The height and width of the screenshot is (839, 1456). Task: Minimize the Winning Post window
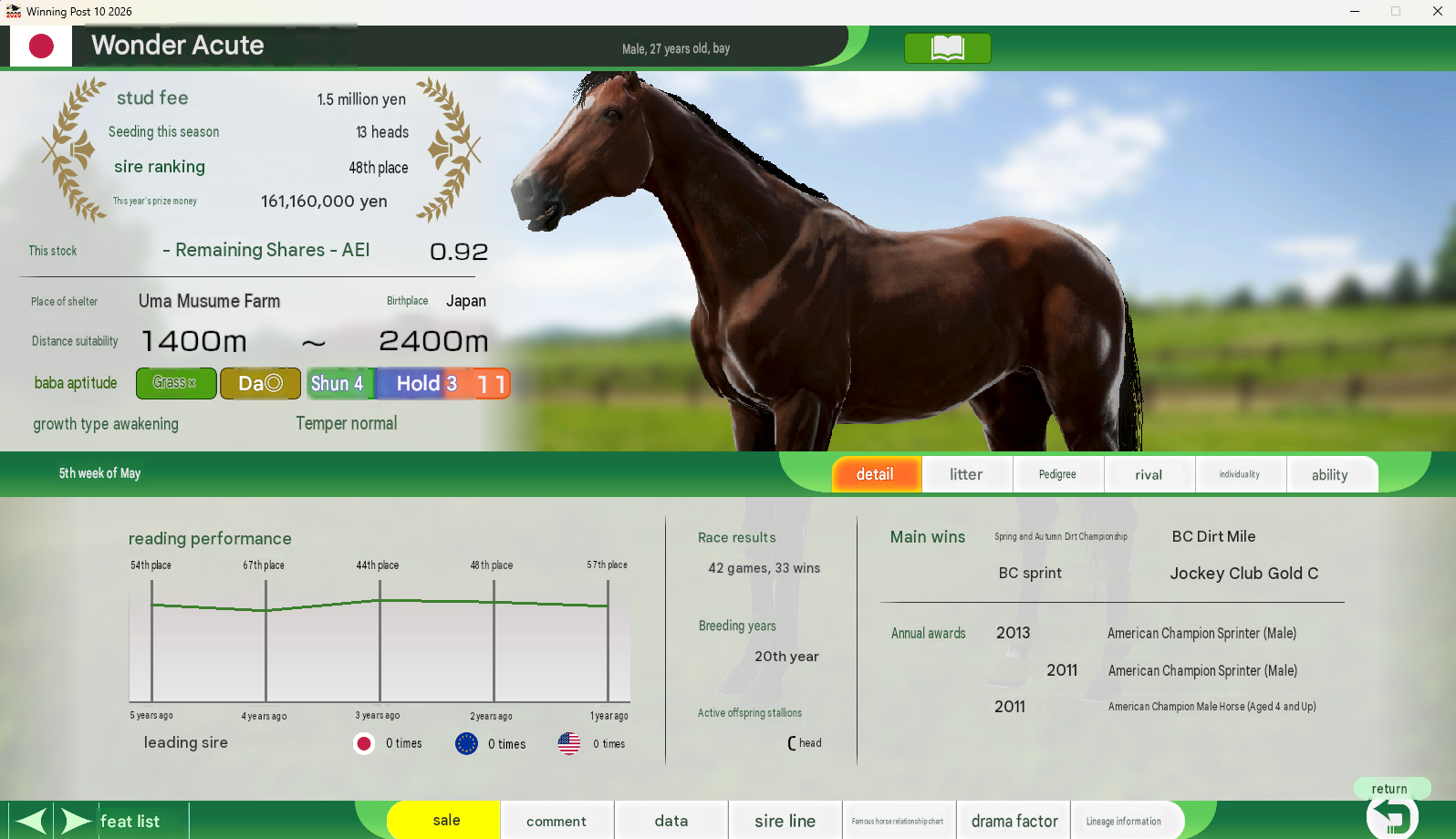pyautogui.click(x=1355, y=12)
